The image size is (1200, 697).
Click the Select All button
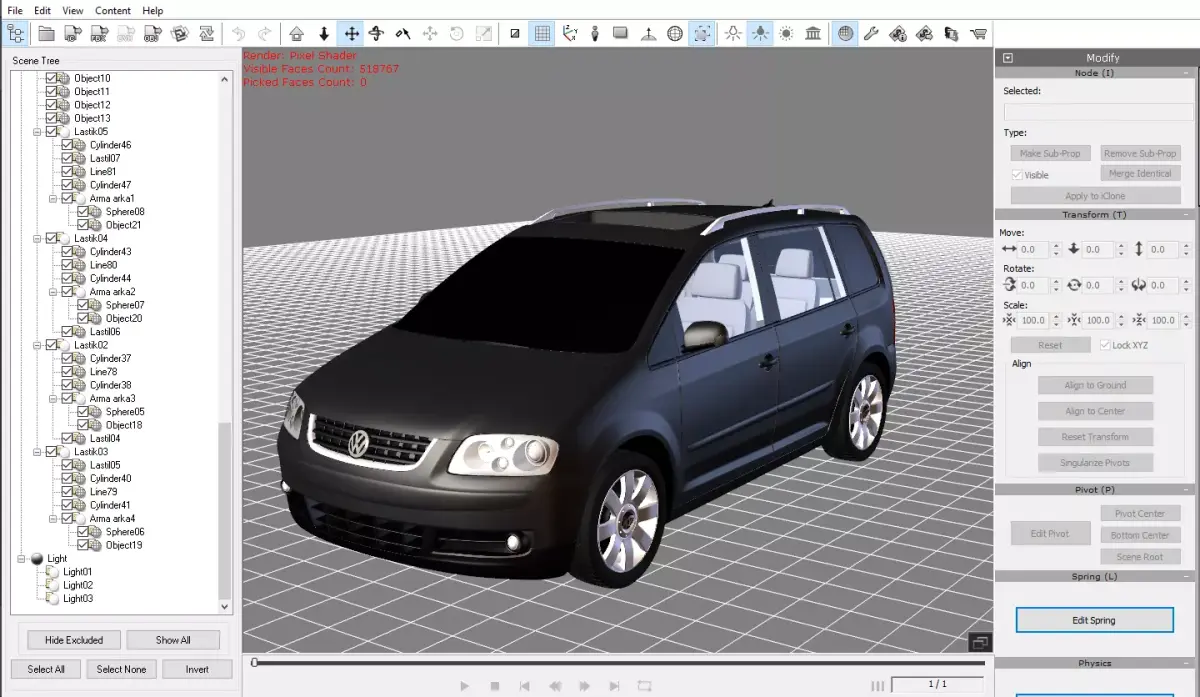[45, 668]
